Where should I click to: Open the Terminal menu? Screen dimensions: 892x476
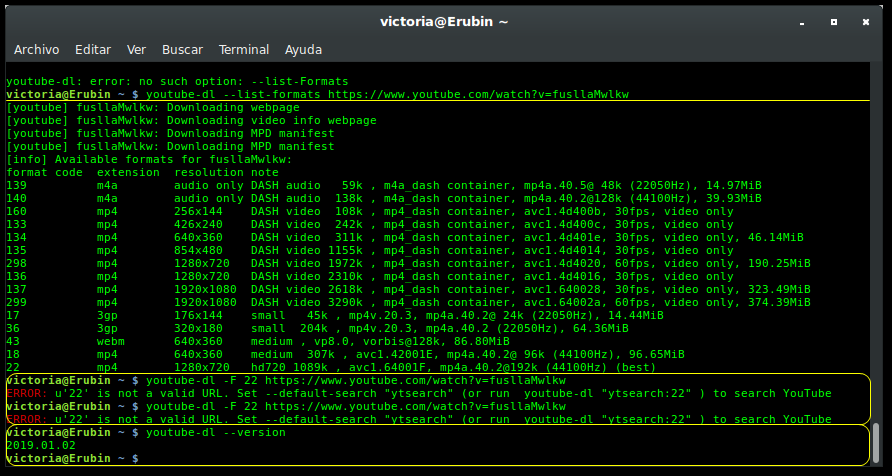(x=243, y=49)
